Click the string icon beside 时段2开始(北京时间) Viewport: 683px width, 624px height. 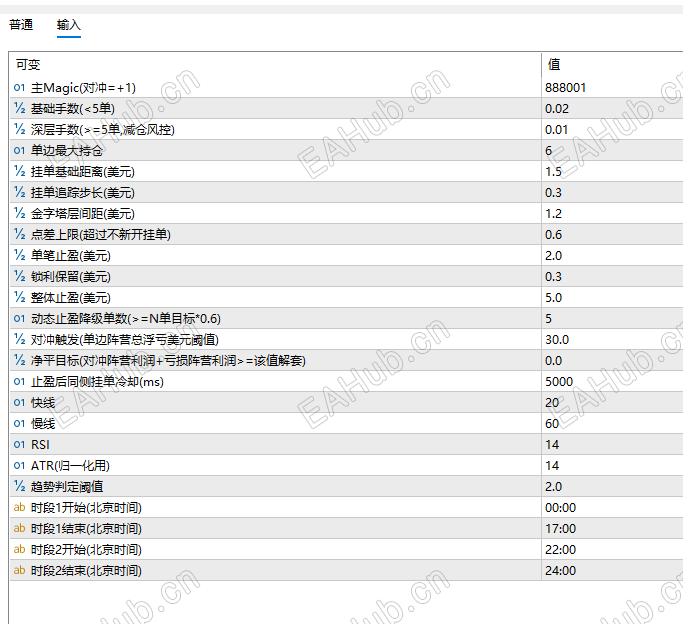coord(20,549)
